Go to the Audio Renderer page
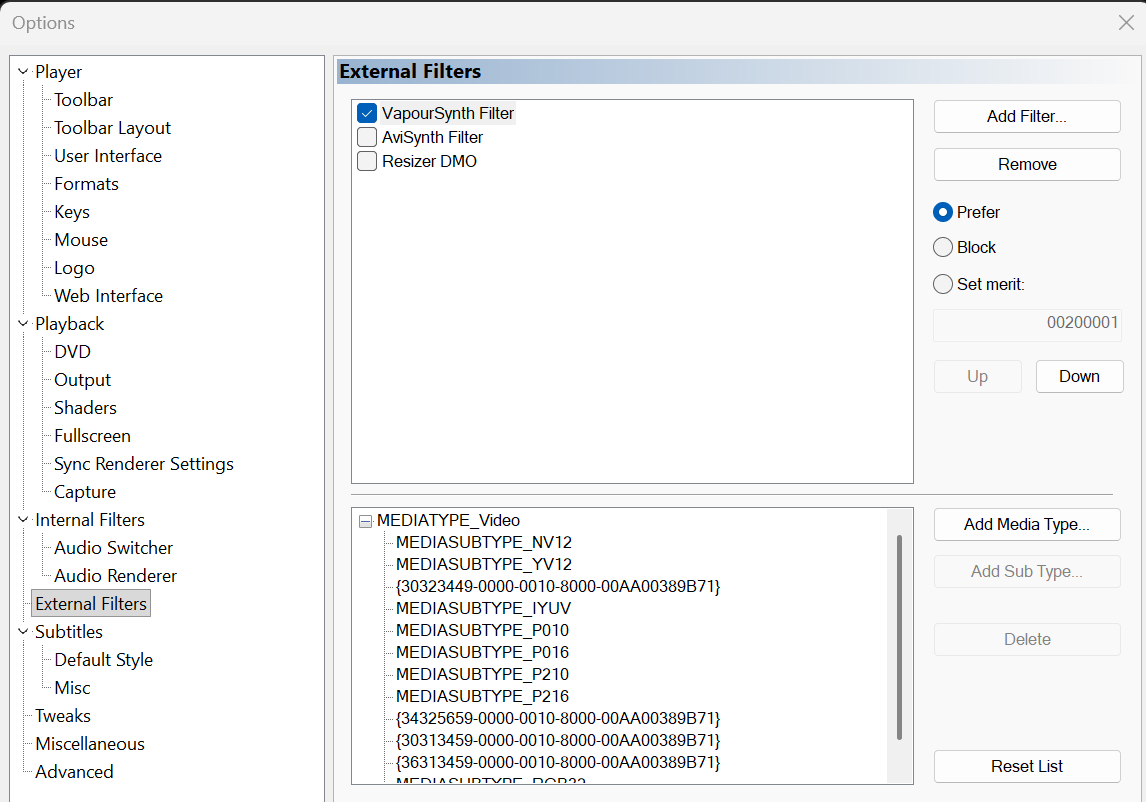Screen dimensions: 1146x802 pos(115,576)
